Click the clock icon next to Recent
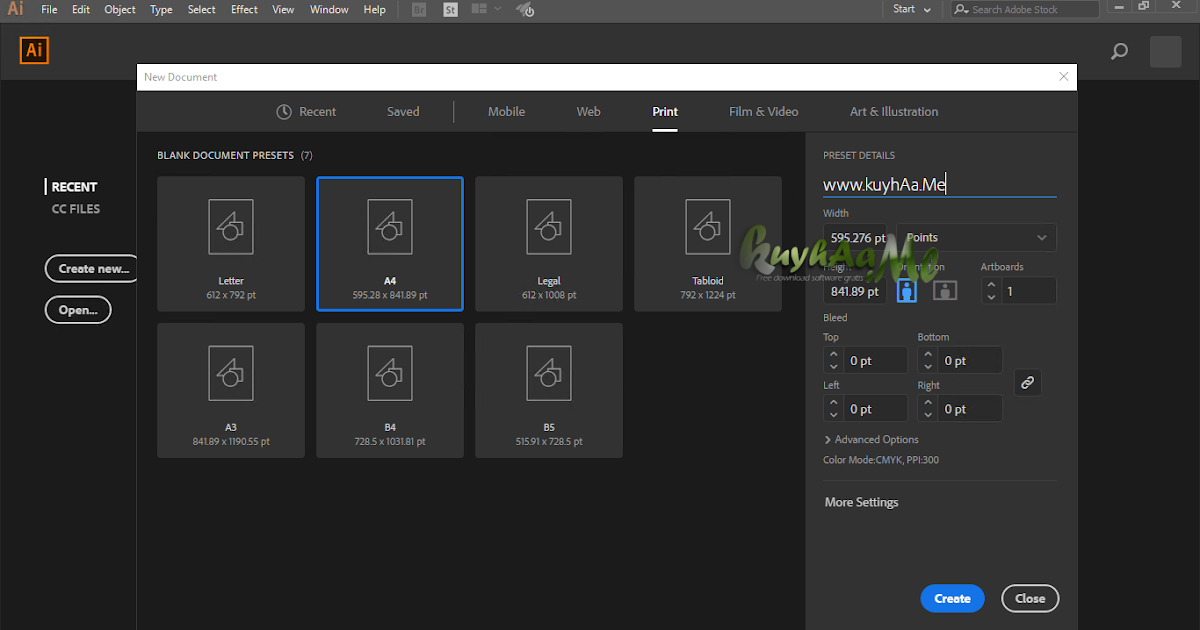This screenshot has height=630, width=1200. click(x=284, y=112)
